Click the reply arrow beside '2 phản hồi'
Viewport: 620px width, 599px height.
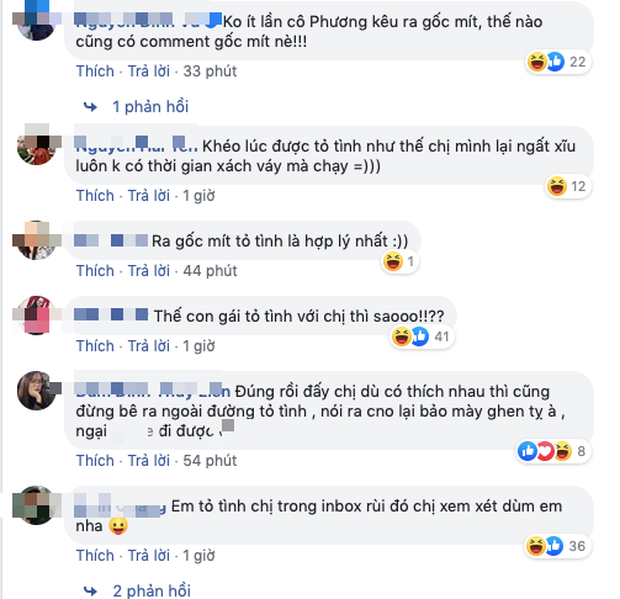91,591
